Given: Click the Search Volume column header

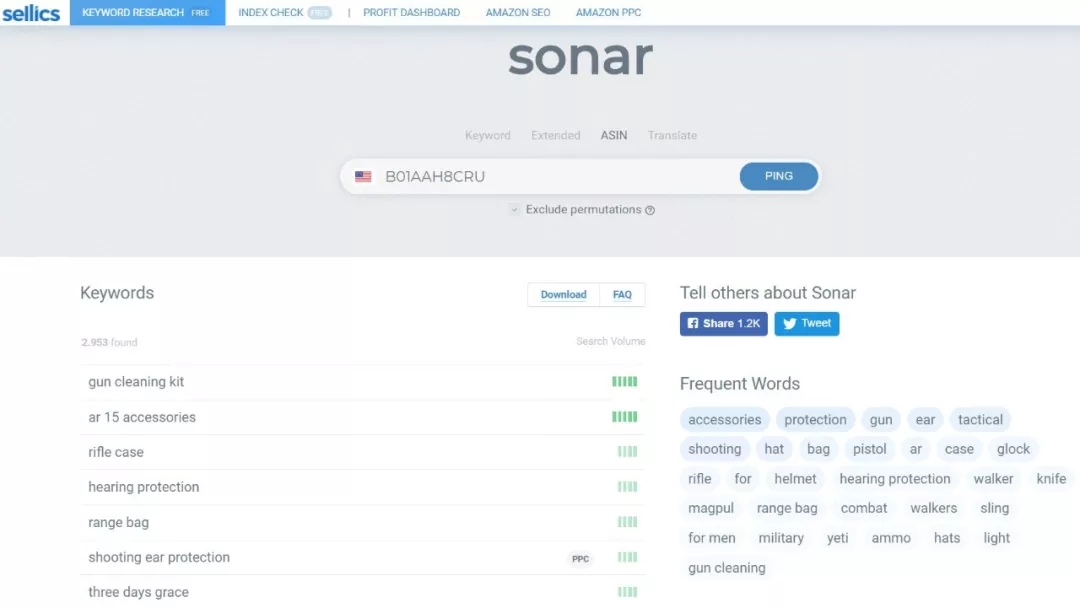Looking at the screenshot, I should pos(610,342).
